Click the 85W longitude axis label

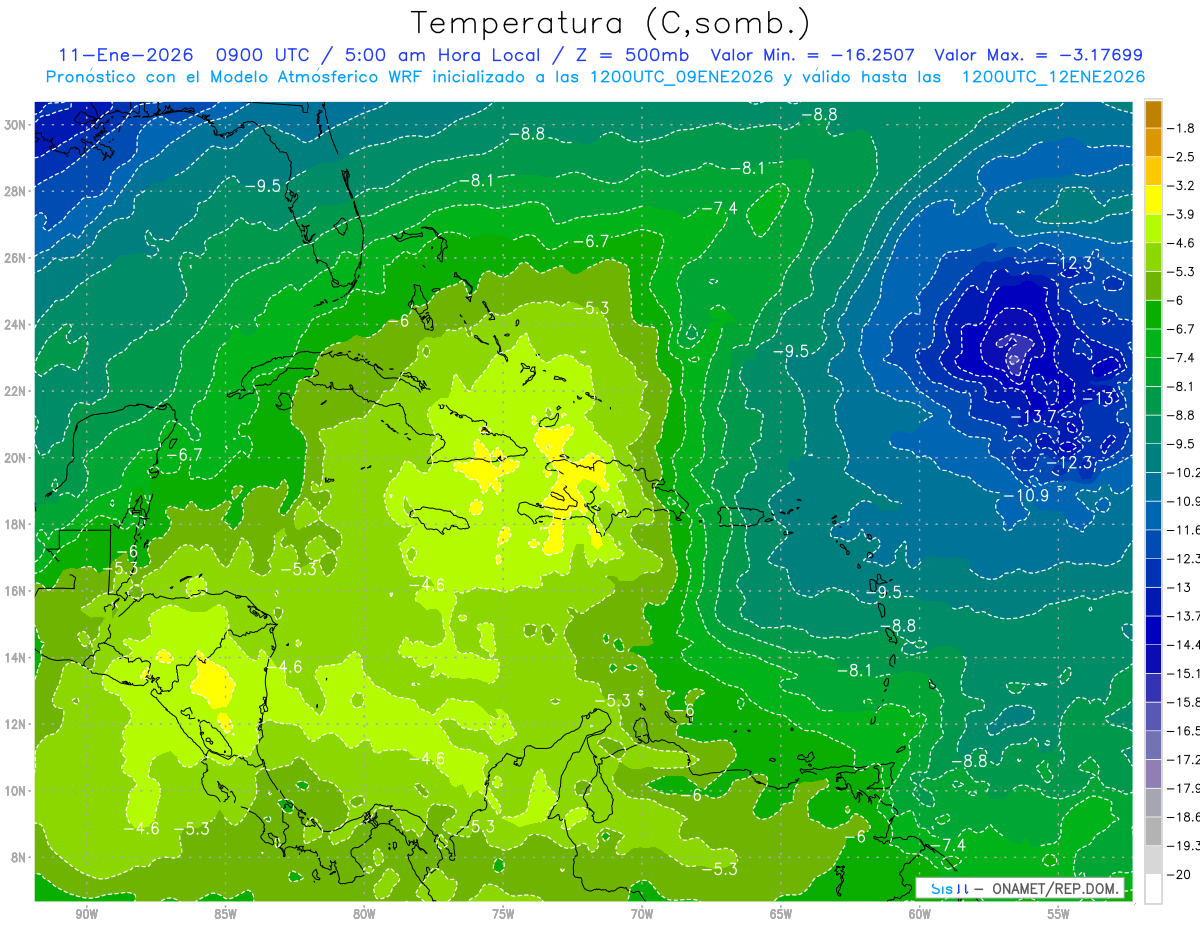[225, 914]
